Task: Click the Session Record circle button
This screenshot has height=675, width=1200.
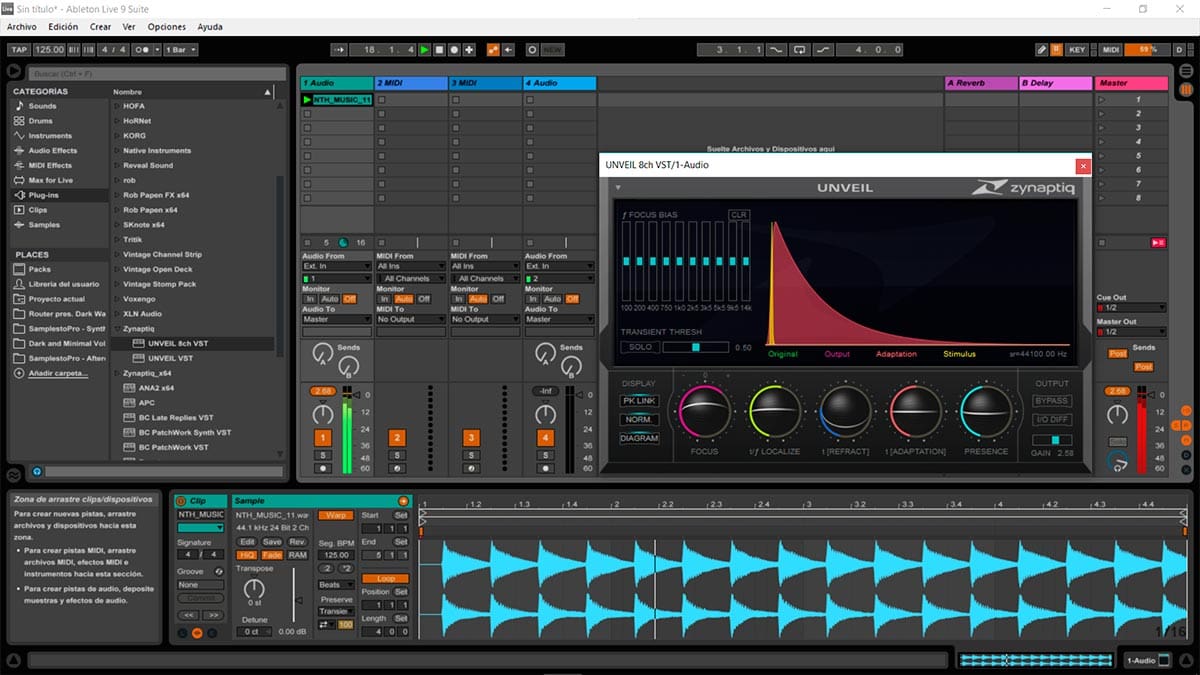Action: tap(532, 49)
